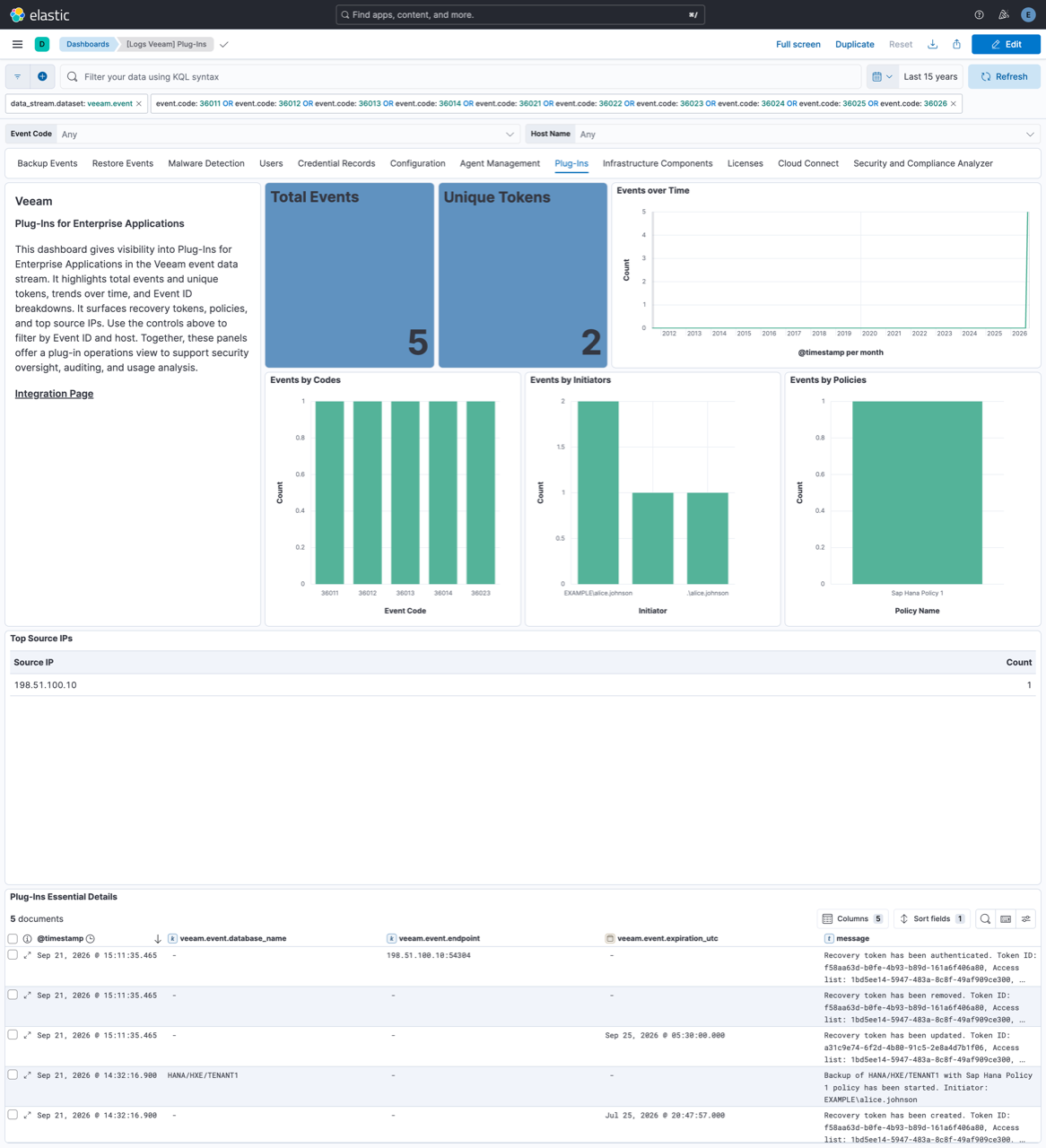Open the Infrastructure Components tab
The height and width of the screenshot is (1148, 1046).
[x=658, y=164]
